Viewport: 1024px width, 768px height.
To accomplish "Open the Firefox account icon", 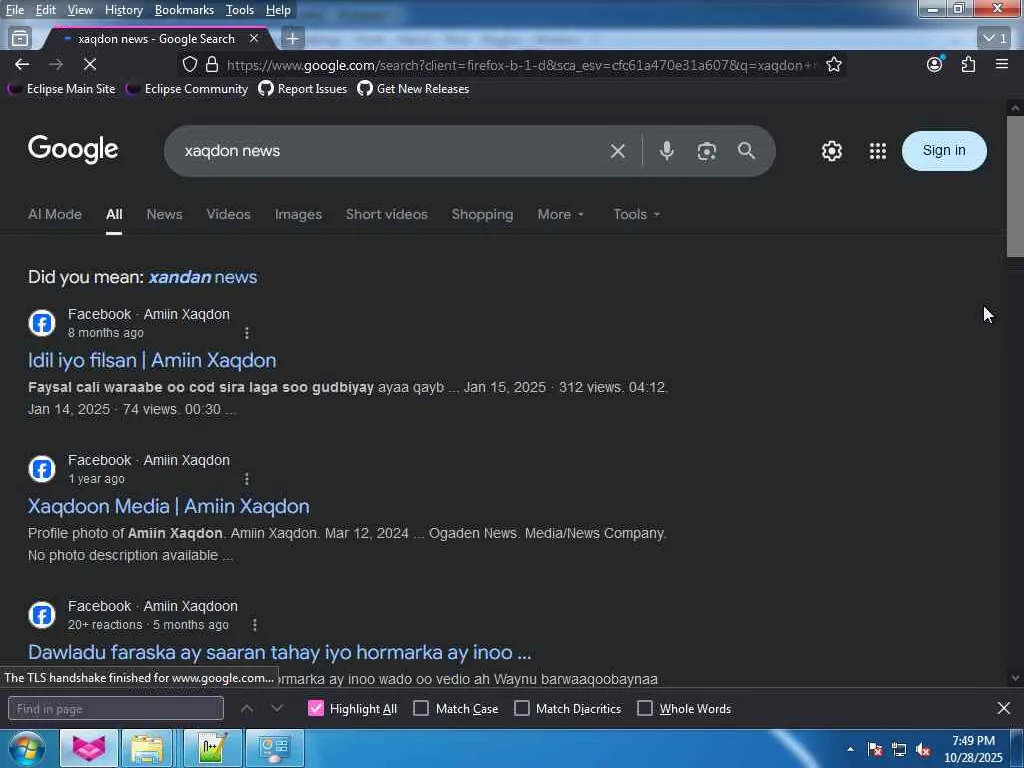I will pos(935,65).
